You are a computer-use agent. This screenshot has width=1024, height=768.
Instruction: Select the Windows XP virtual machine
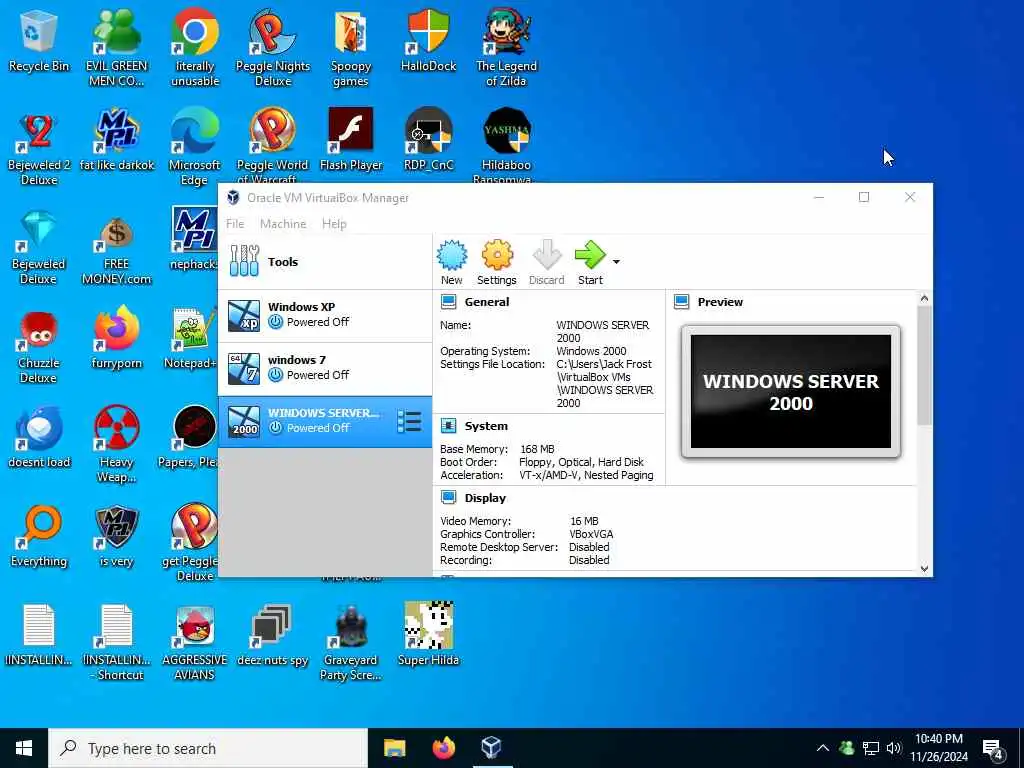point(325,315)
